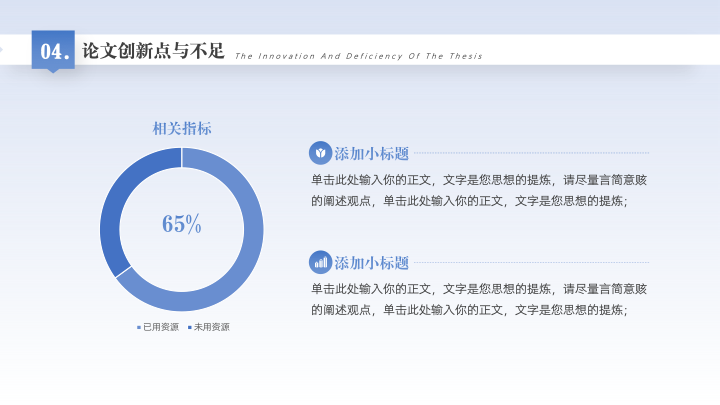Click the bar chart icon beside second subtitle
This screenshot has width=720, height=405.
[x=320, y=262]
